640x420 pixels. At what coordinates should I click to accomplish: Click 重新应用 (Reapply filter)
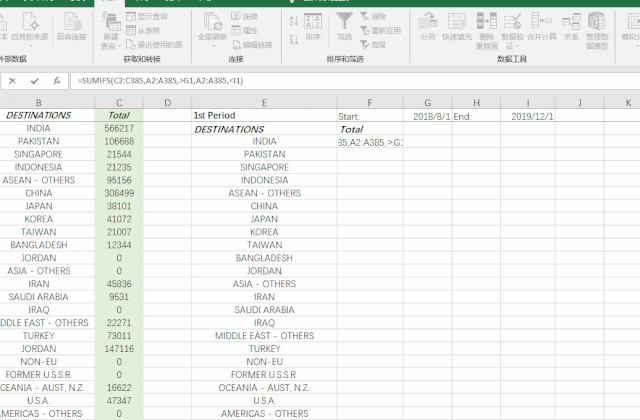[x=380, y=31]
